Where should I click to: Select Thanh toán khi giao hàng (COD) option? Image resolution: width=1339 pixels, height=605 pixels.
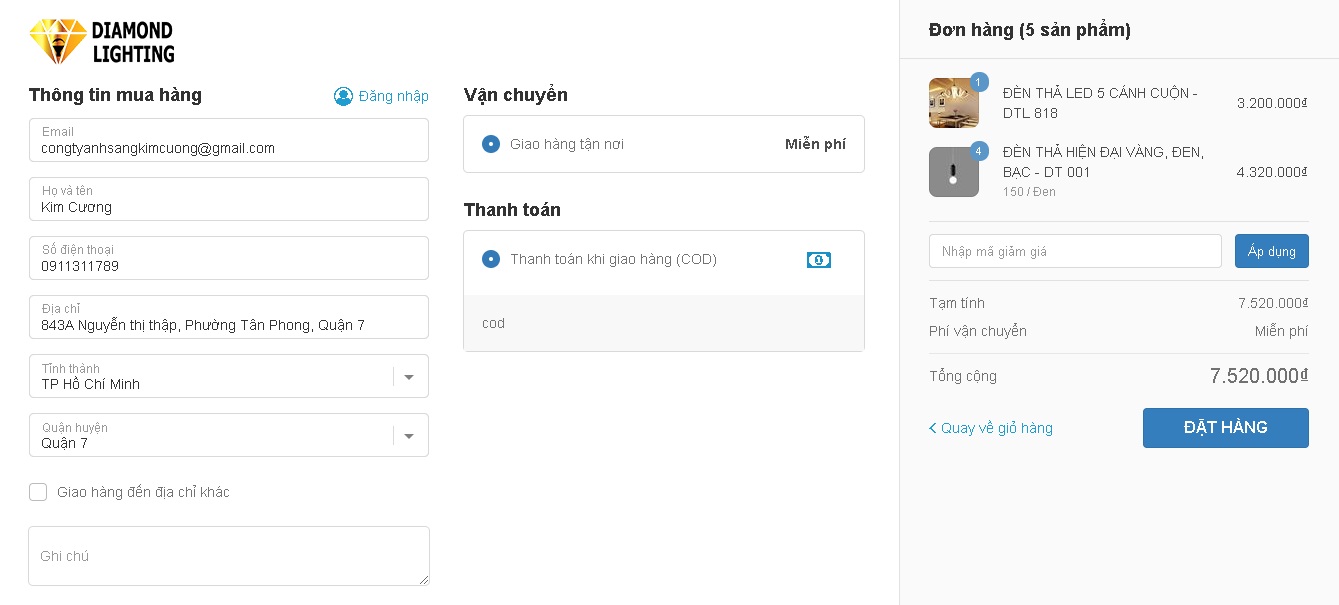[x=491, y=259]
